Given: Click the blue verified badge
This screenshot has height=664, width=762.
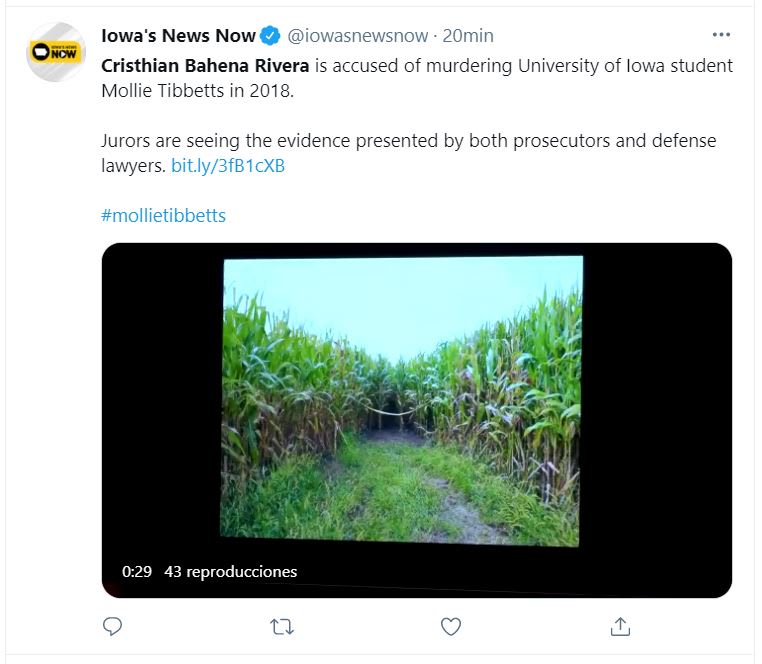Looking at the screenshot, I should coord(270,36).
